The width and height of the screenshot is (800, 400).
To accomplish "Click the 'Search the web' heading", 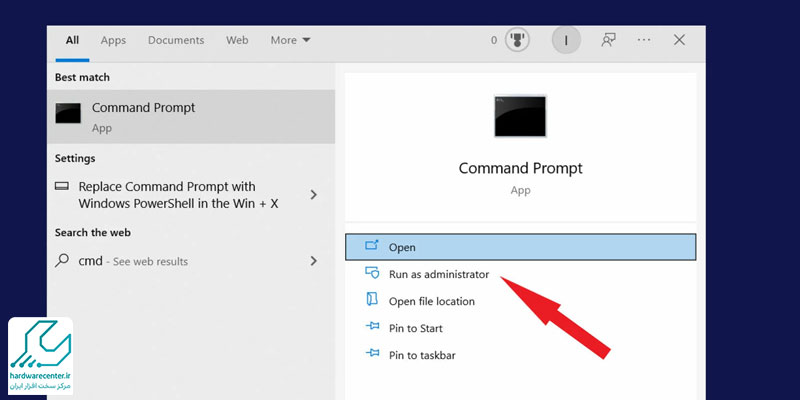I will (x=93, y=233).
